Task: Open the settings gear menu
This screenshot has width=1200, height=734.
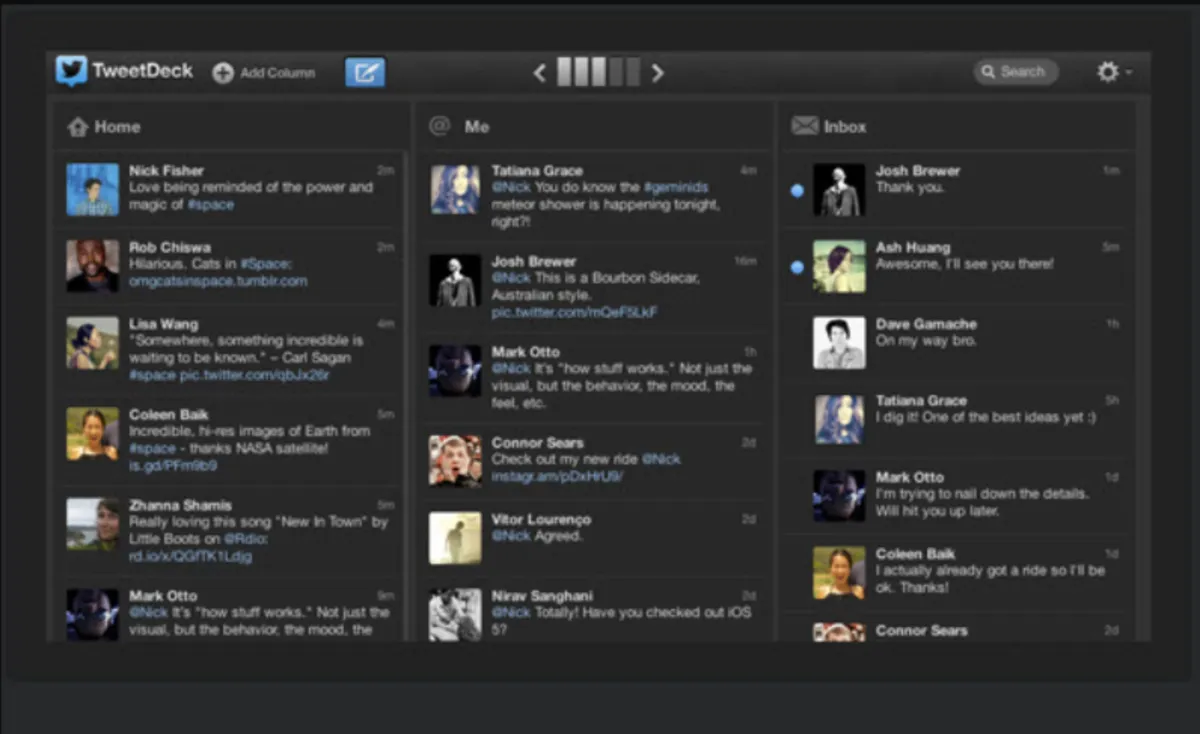Action: click(x=1108, y=72)
